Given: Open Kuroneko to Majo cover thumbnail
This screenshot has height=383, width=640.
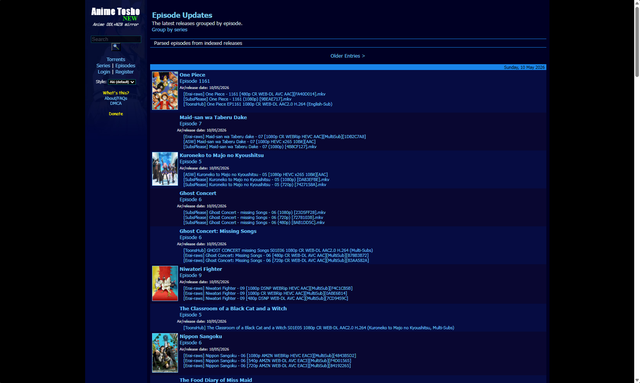Looking at the screenshot, I should [x=165, y=169].
